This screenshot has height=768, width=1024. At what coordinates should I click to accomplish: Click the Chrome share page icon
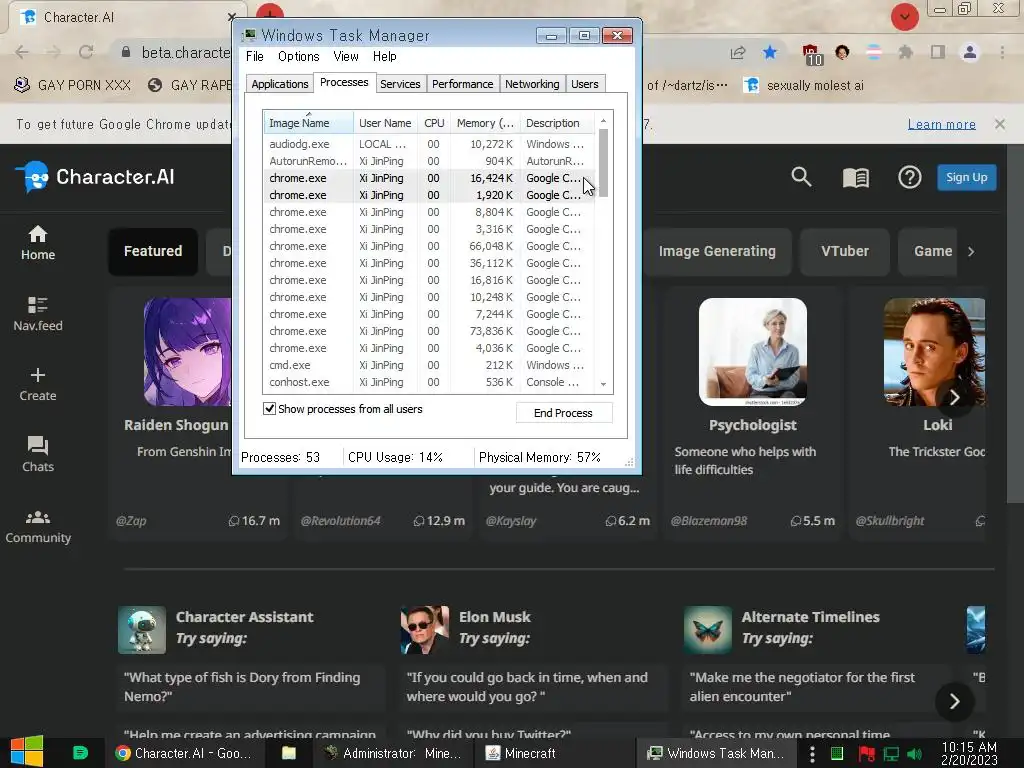738,52
